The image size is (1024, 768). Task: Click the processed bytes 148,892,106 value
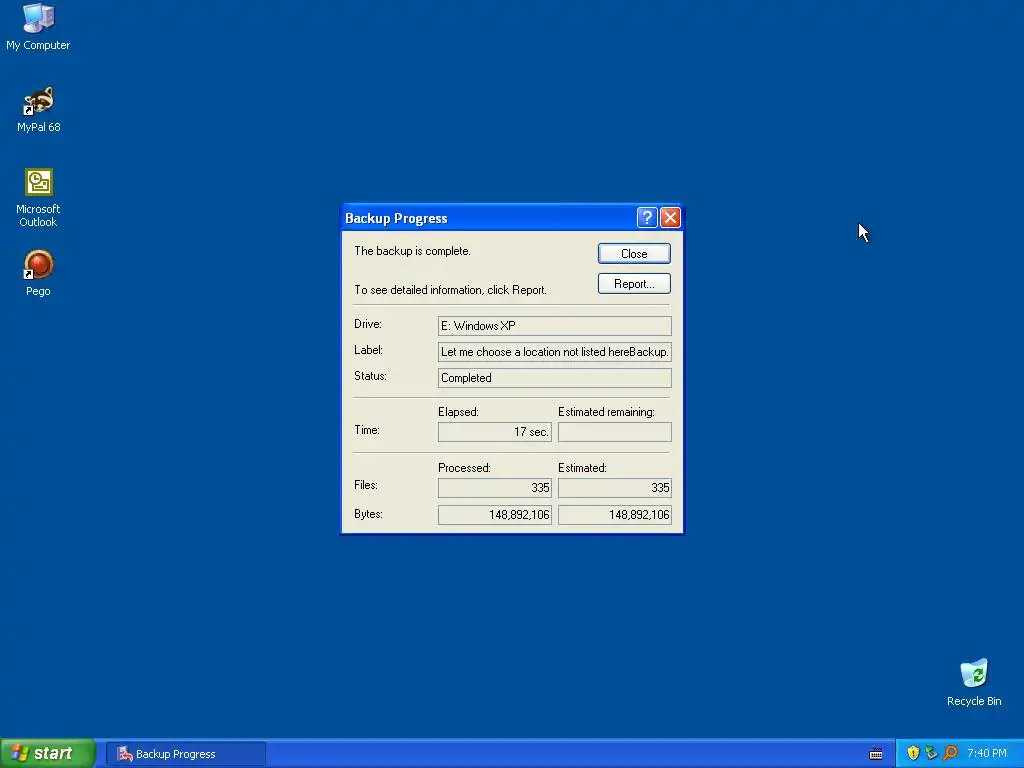tap(494, 515)
